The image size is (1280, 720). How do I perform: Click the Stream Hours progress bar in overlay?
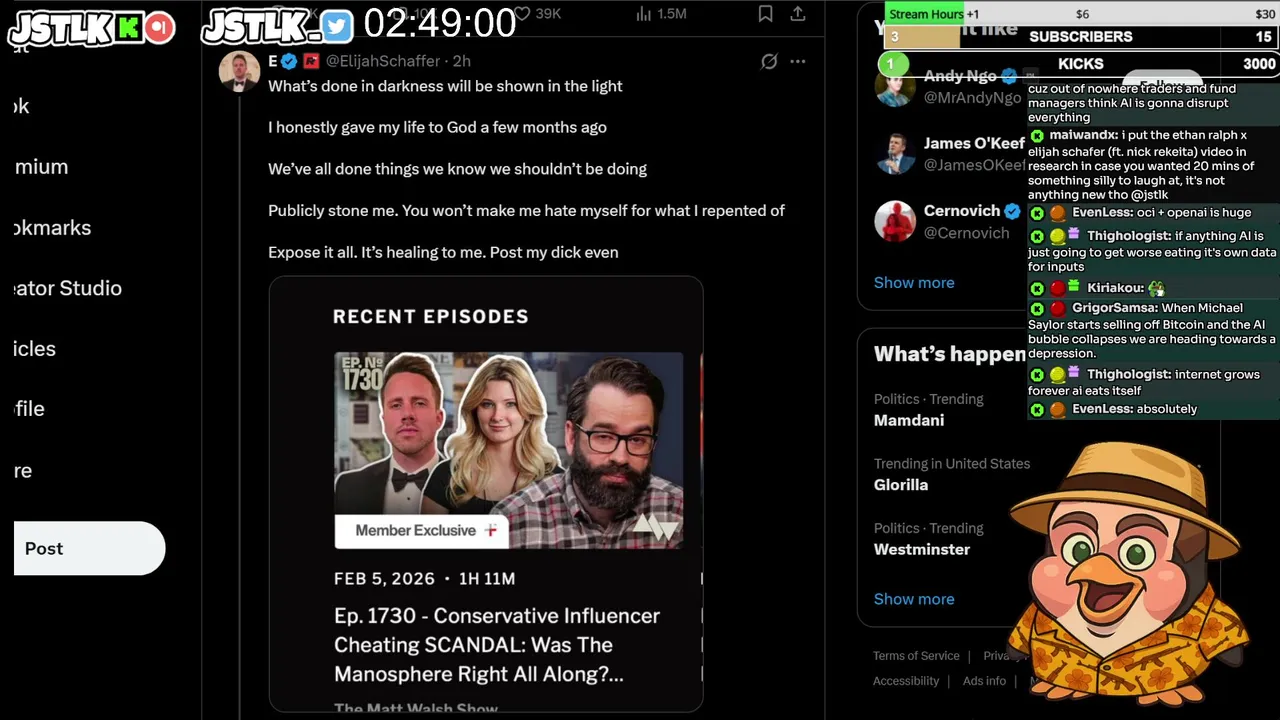(1081, 14)
